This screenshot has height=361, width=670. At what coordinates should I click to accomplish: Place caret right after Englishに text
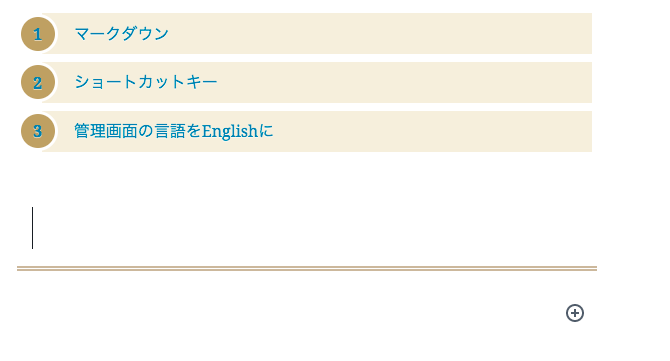click(274, 131)
